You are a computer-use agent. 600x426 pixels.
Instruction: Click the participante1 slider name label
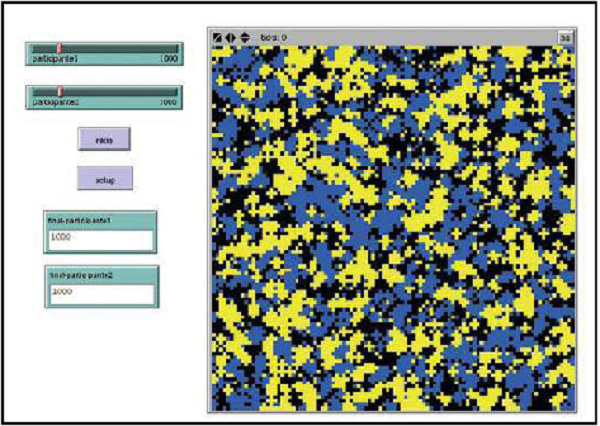coord(57,59)
